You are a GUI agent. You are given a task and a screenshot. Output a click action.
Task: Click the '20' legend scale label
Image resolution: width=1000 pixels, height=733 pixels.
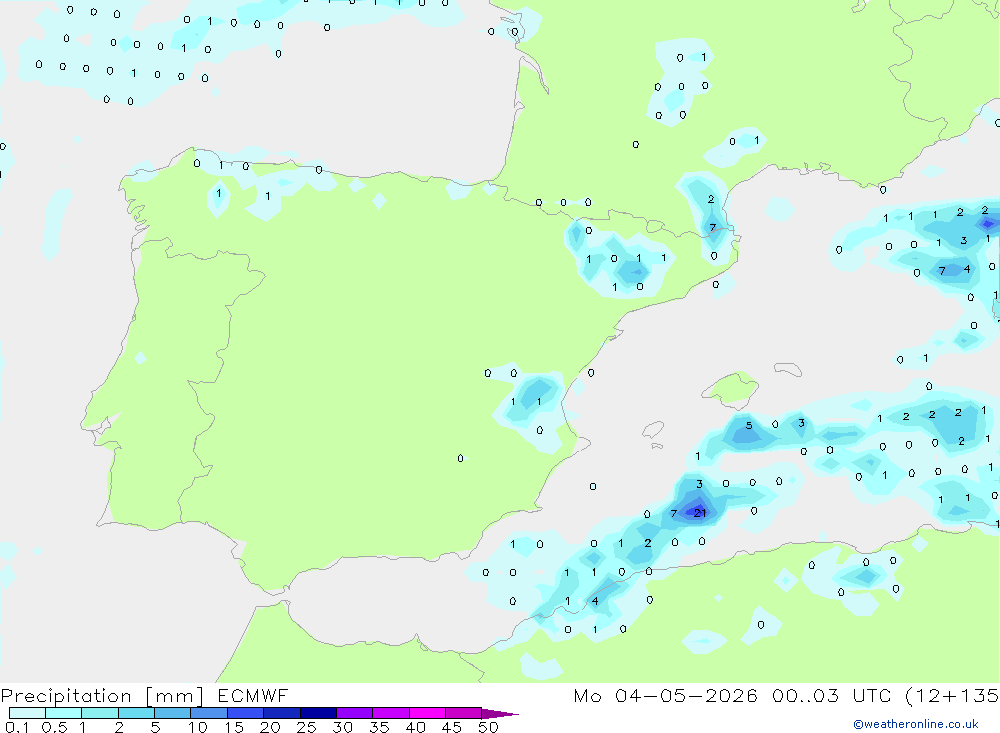(270, 727)
